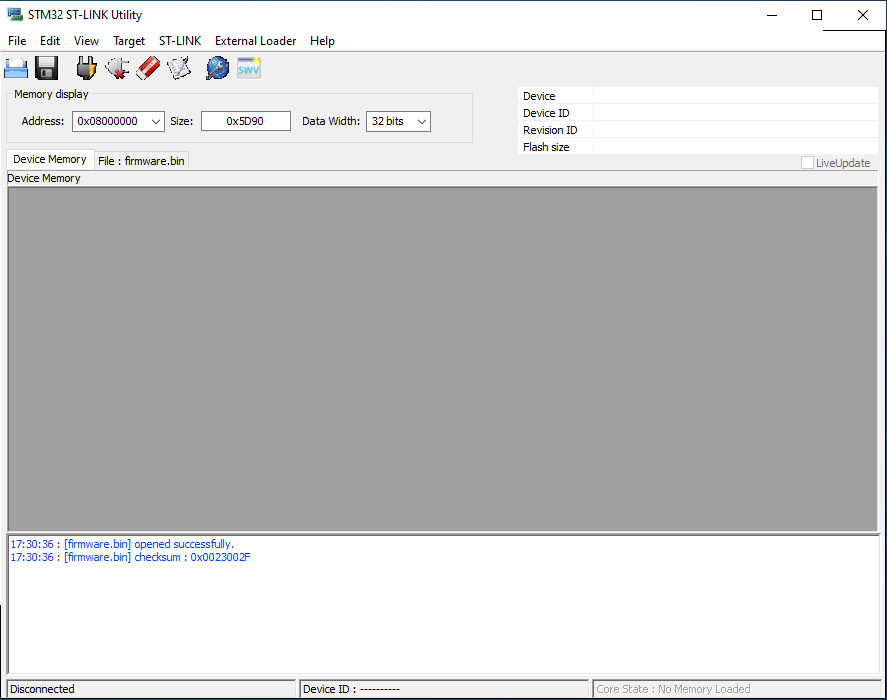Click the 'Device ID : ----------' status entry
This screenshot has width=887, height=700.
(351, 689)
